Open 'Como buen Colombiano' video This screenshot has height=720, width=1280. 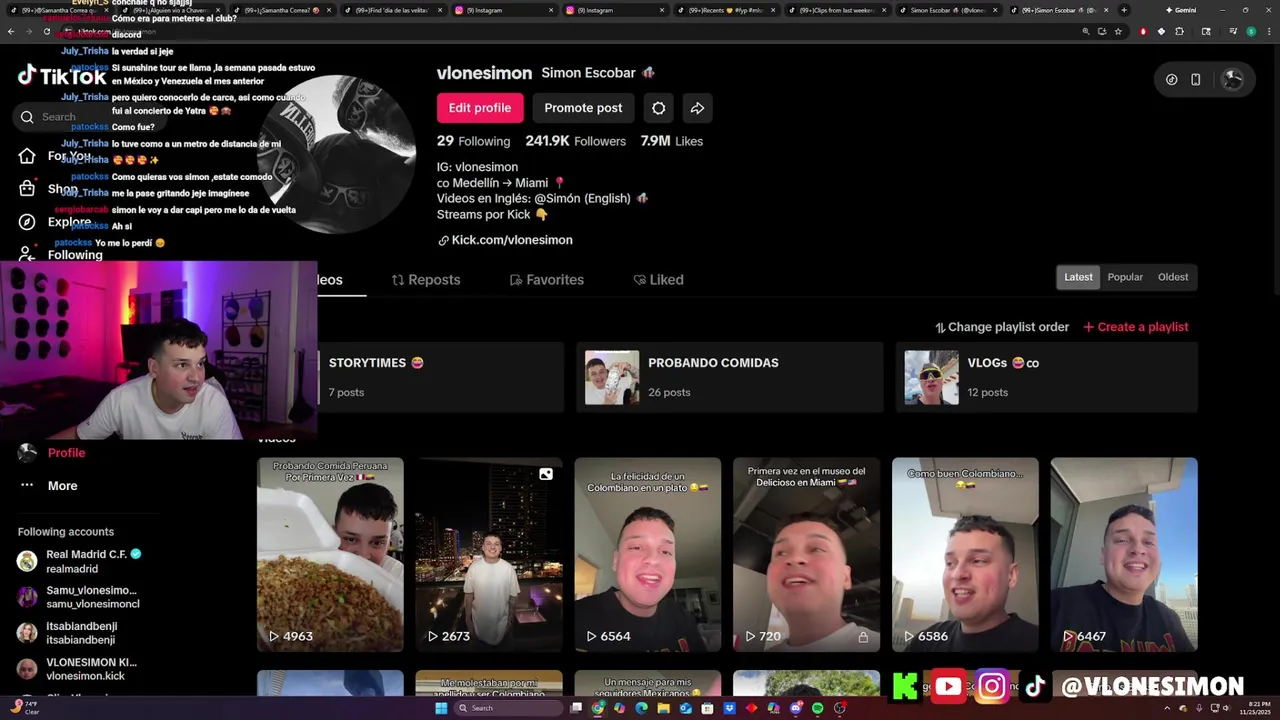965,555
